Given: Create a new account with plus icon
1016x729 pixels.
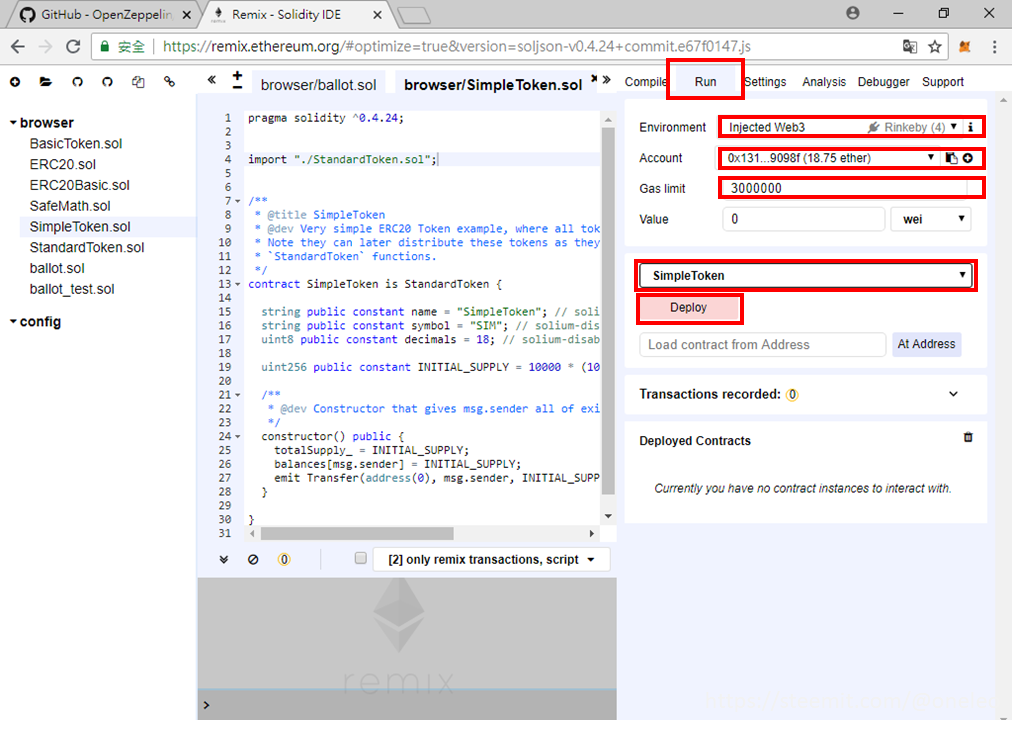Looking at the screenshot, I should click(x=967, y=158).
